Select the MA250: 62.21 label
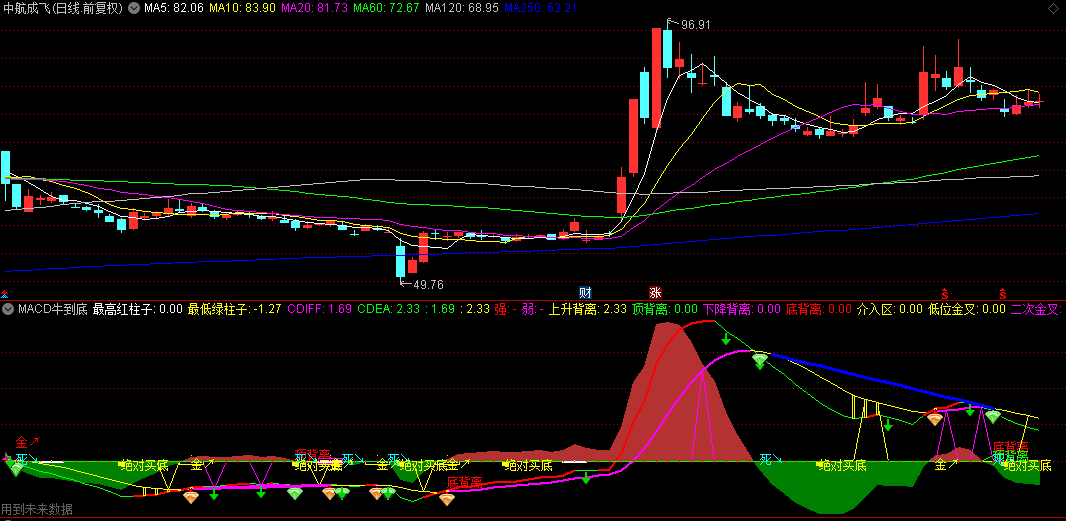This screenshot has width=1066, height=521. coord(540,8)
